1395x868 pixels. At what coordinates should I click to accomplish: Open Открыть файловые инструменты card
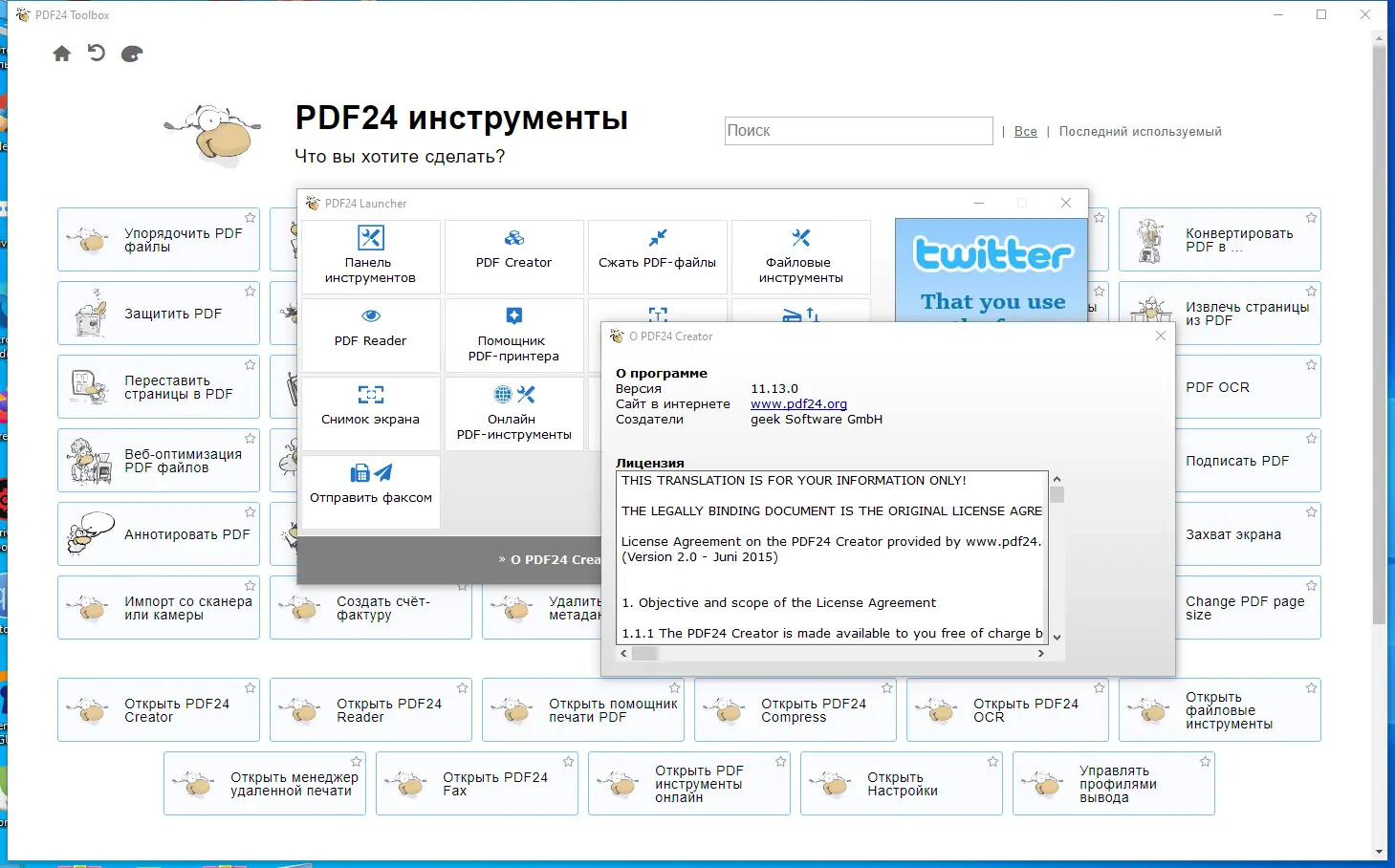(x=1220, y=710)
